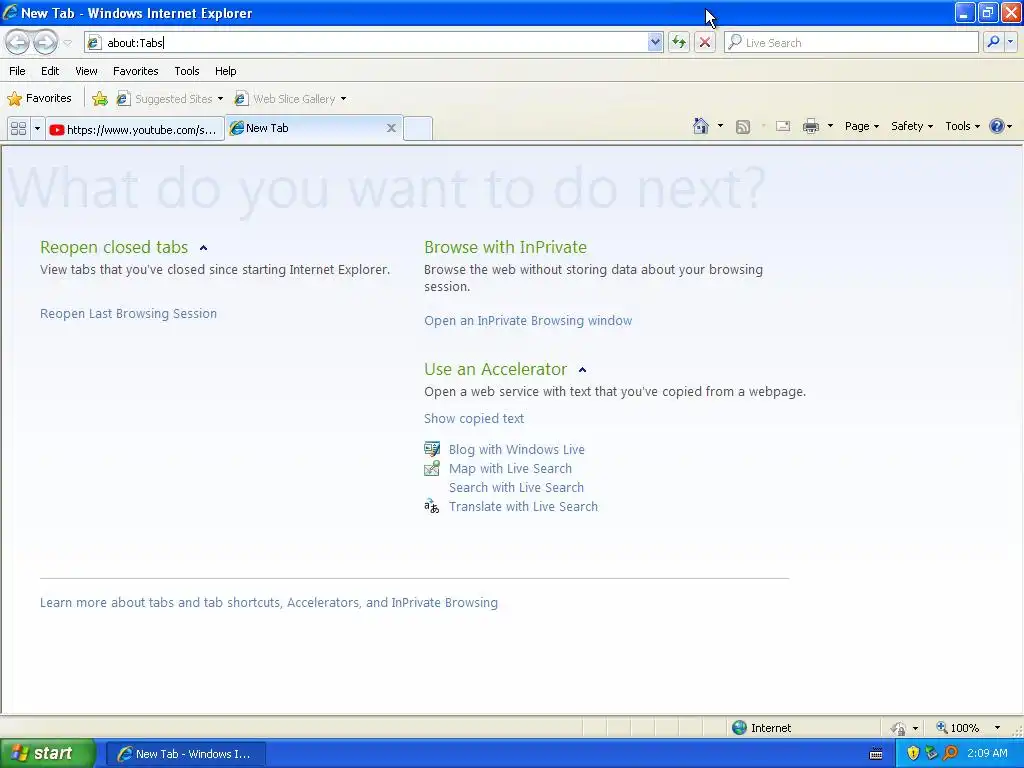Open the Edit menu
Image resolution: width=1024 pixels, height=768 pixels.
point(50,71)
